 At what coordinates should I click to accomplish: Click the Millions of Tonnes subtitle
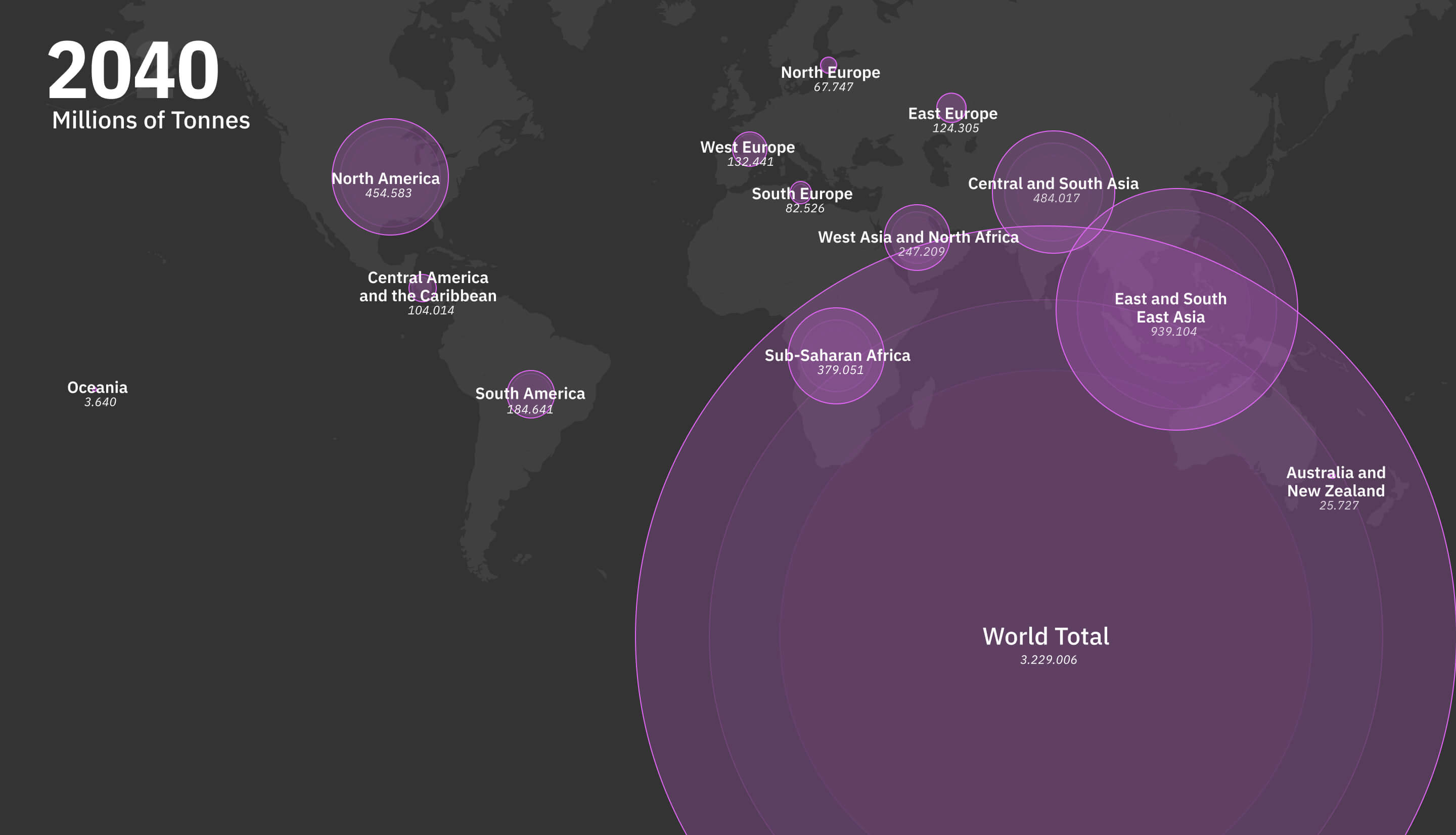pyautogui.click(x=151, y=120)
